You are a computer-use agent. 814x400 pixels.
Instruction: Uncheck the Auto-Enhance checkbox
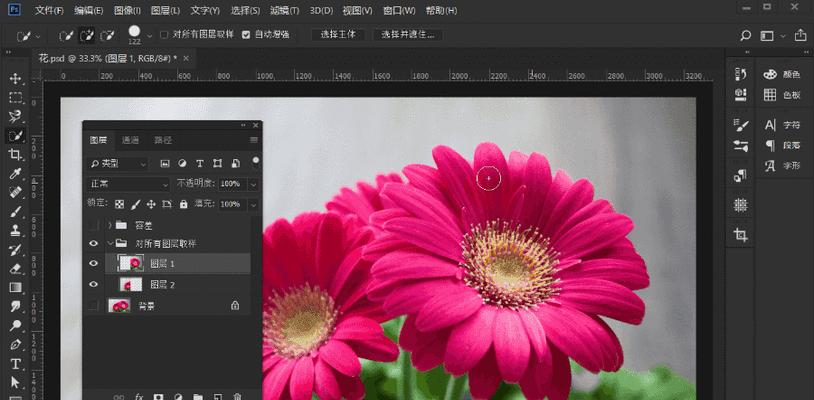[x=246, y=35]
